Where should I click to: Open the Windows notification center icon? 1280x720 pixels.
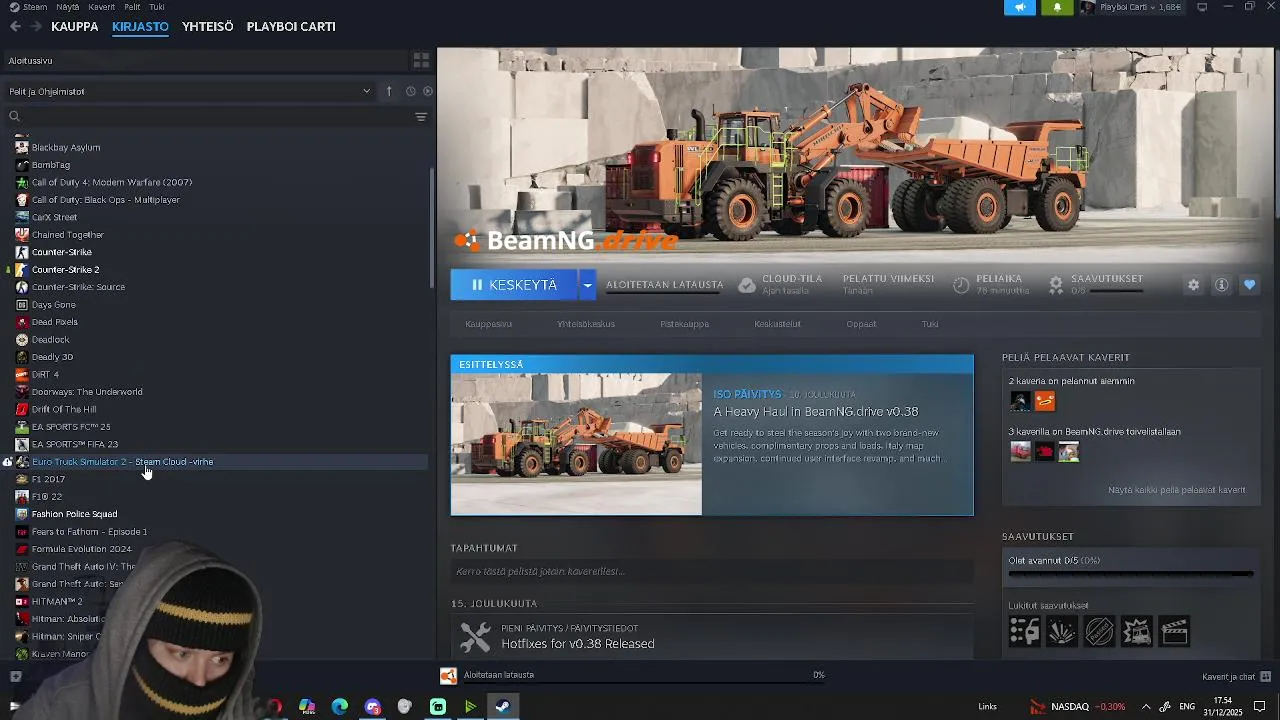click(1260, 706)
